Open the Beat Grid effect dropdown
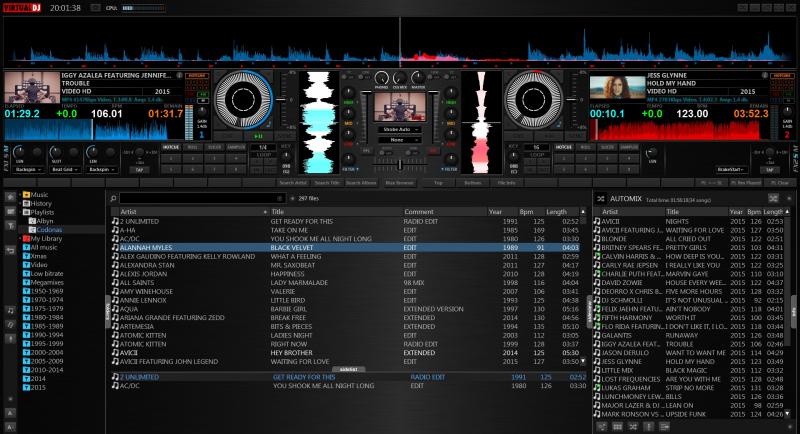The height and width of the screenshot is (434, 800). pos(65,169)
